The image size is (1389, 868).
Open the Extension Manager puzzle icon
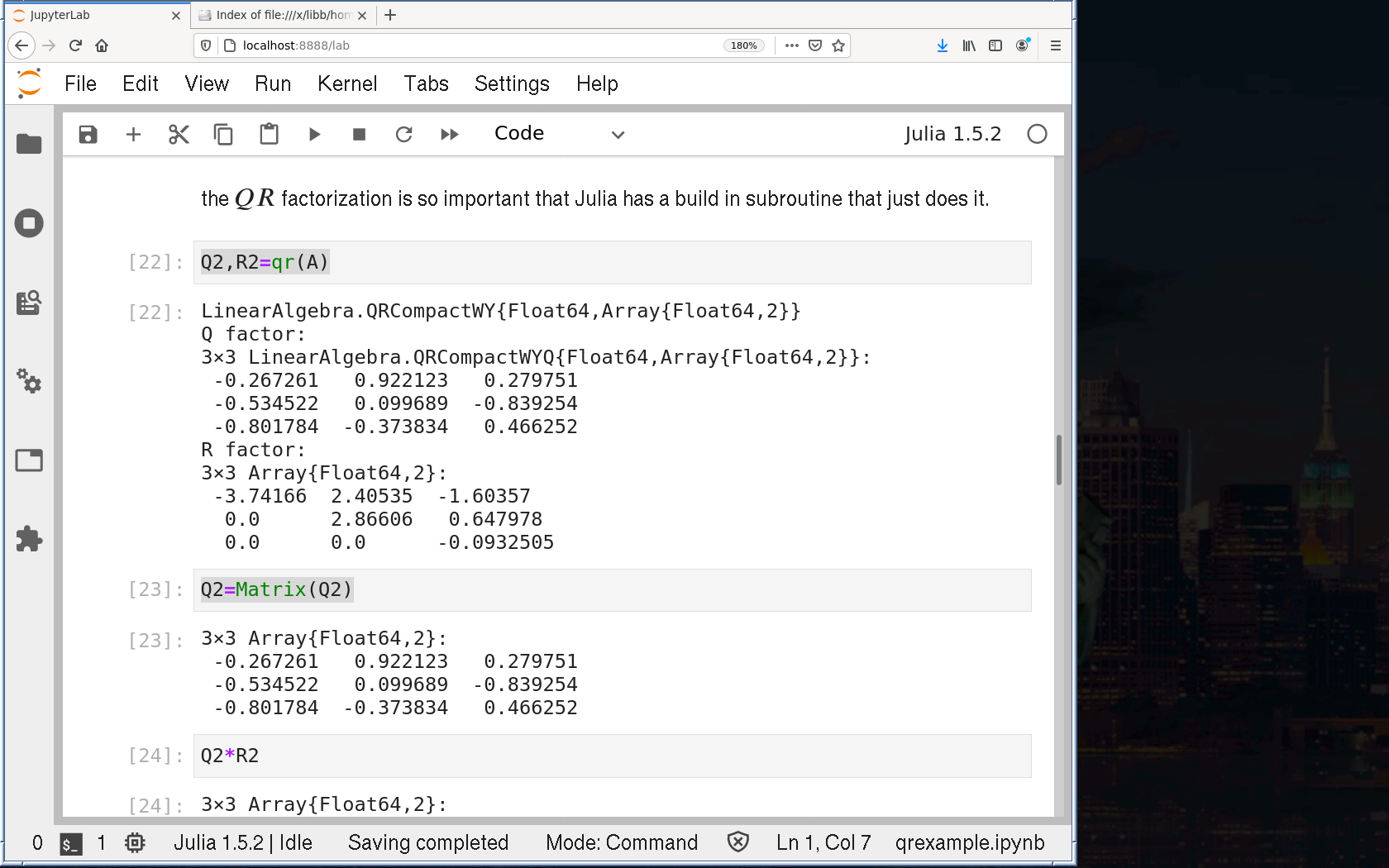[x=29, y=539]
